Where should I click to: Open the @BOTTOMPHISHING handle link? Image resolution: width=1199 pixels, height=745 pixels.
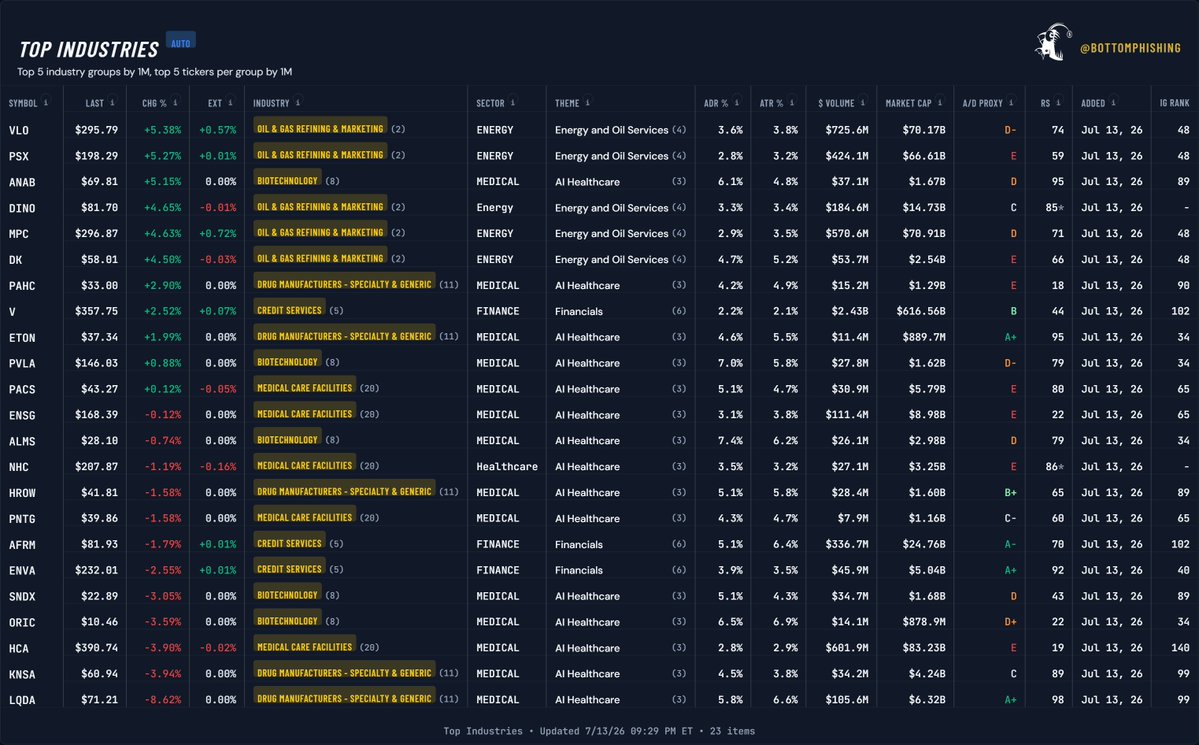[x=1130, y=48]
